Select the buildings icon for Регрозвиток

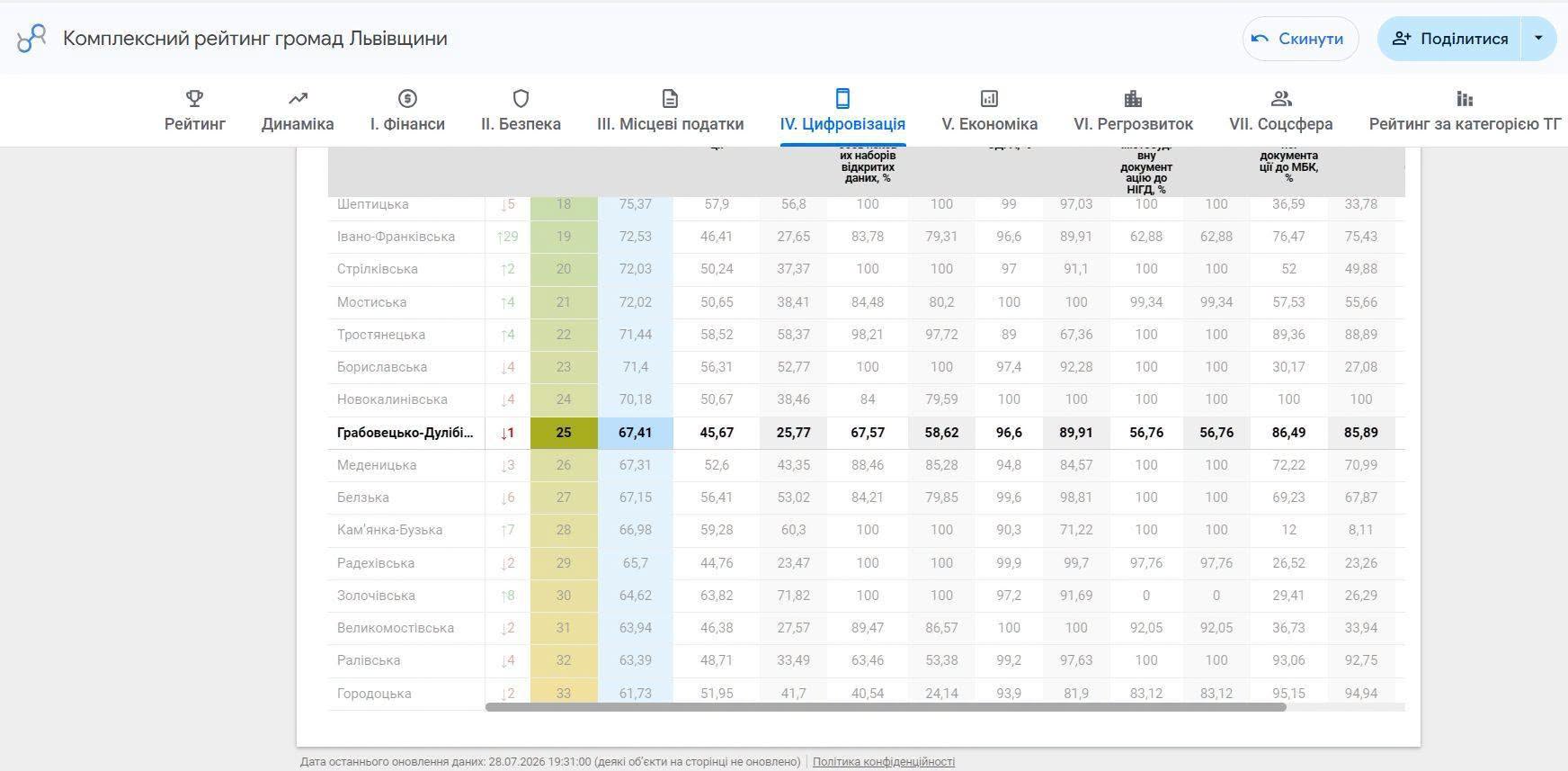click(1133, 98)
